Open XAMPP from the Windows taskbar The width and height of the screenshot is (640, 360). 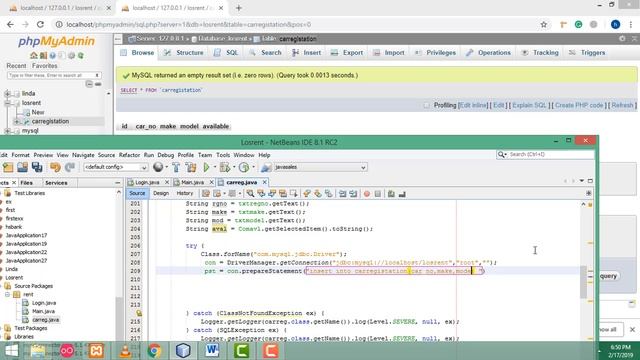(x=96, y=351)
